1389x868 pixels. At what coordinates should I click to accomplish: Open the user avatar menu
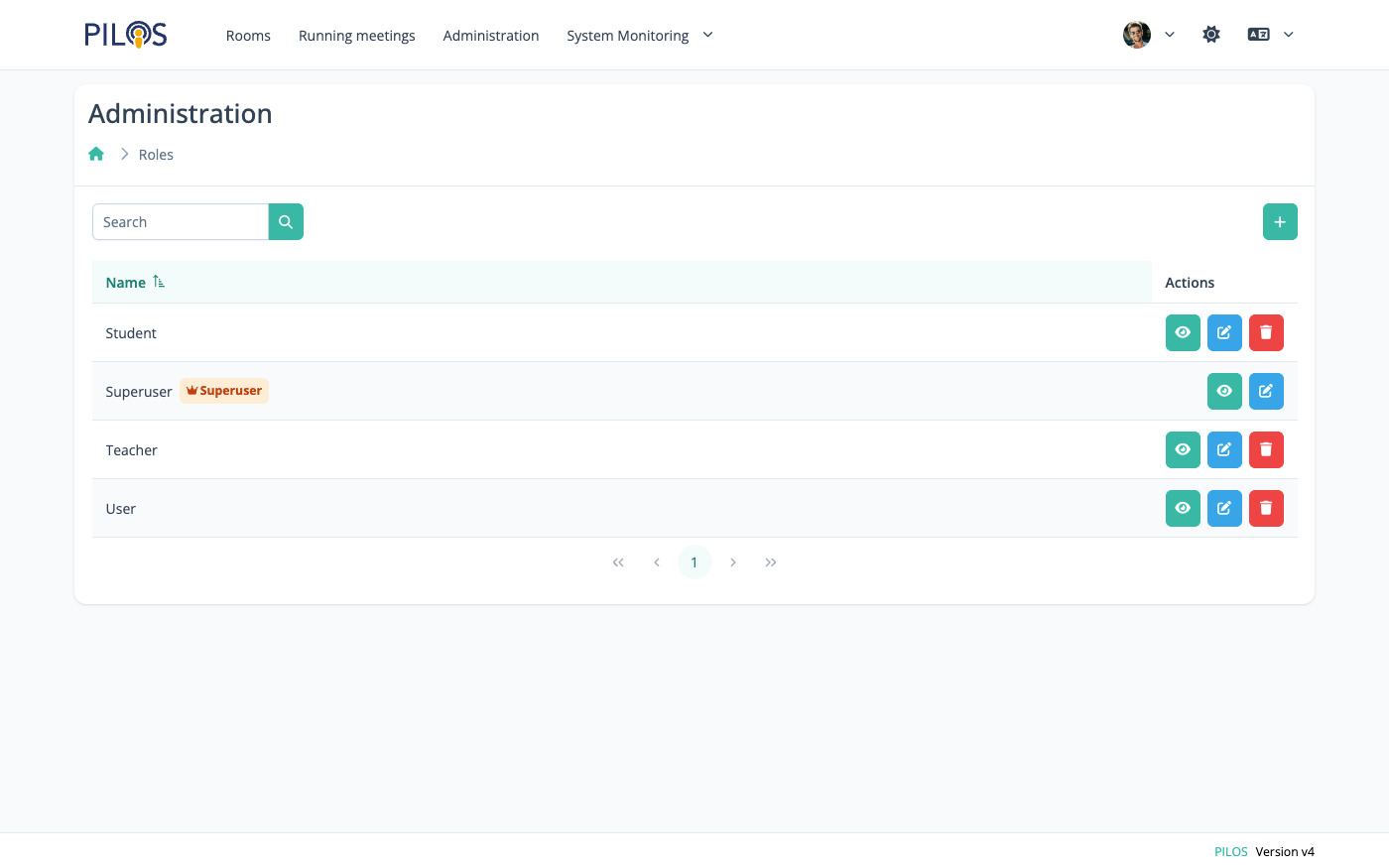[1148, 35]
